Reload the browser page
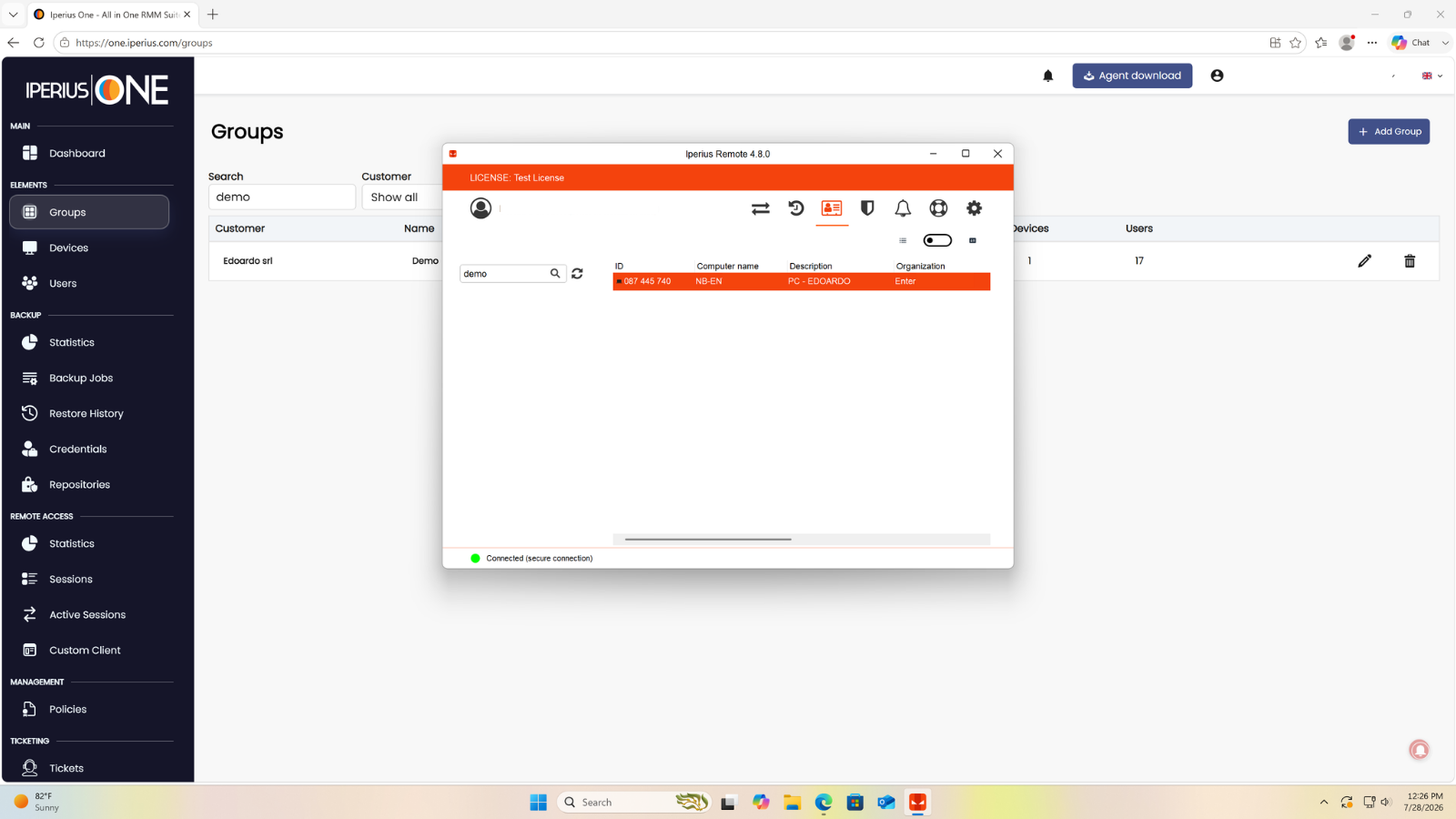Screen dimensions: 1456x819 [38, 43]
